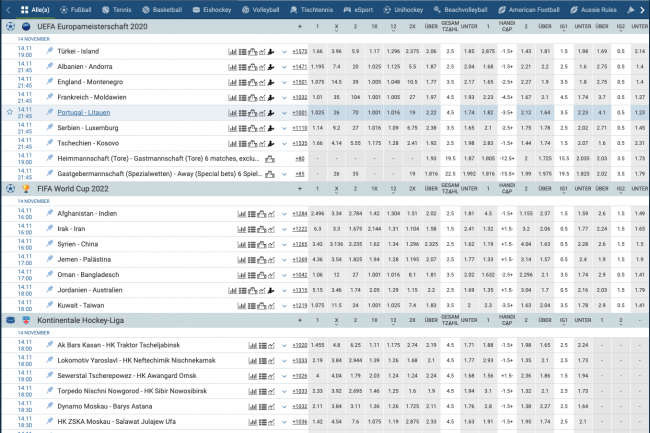Select odds 2.496 for Afghanistan - Indien
Image resolution: width=650 pixels, height=433 pixels.
click(x=317, y=213)
